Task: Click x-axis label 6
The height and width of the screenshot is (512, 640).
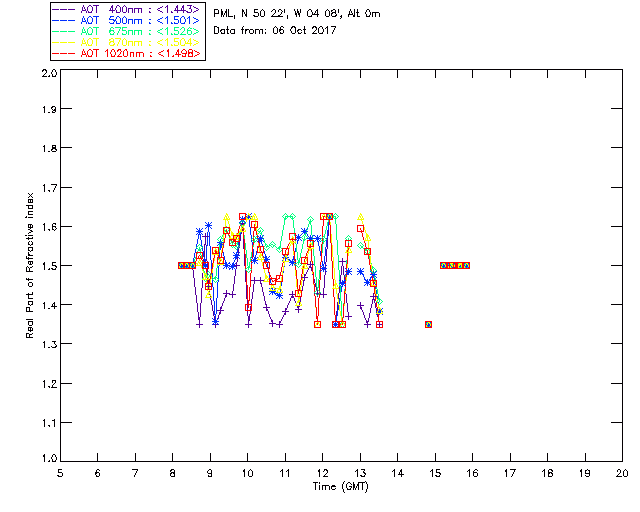Action: click(x=98, y=473)
